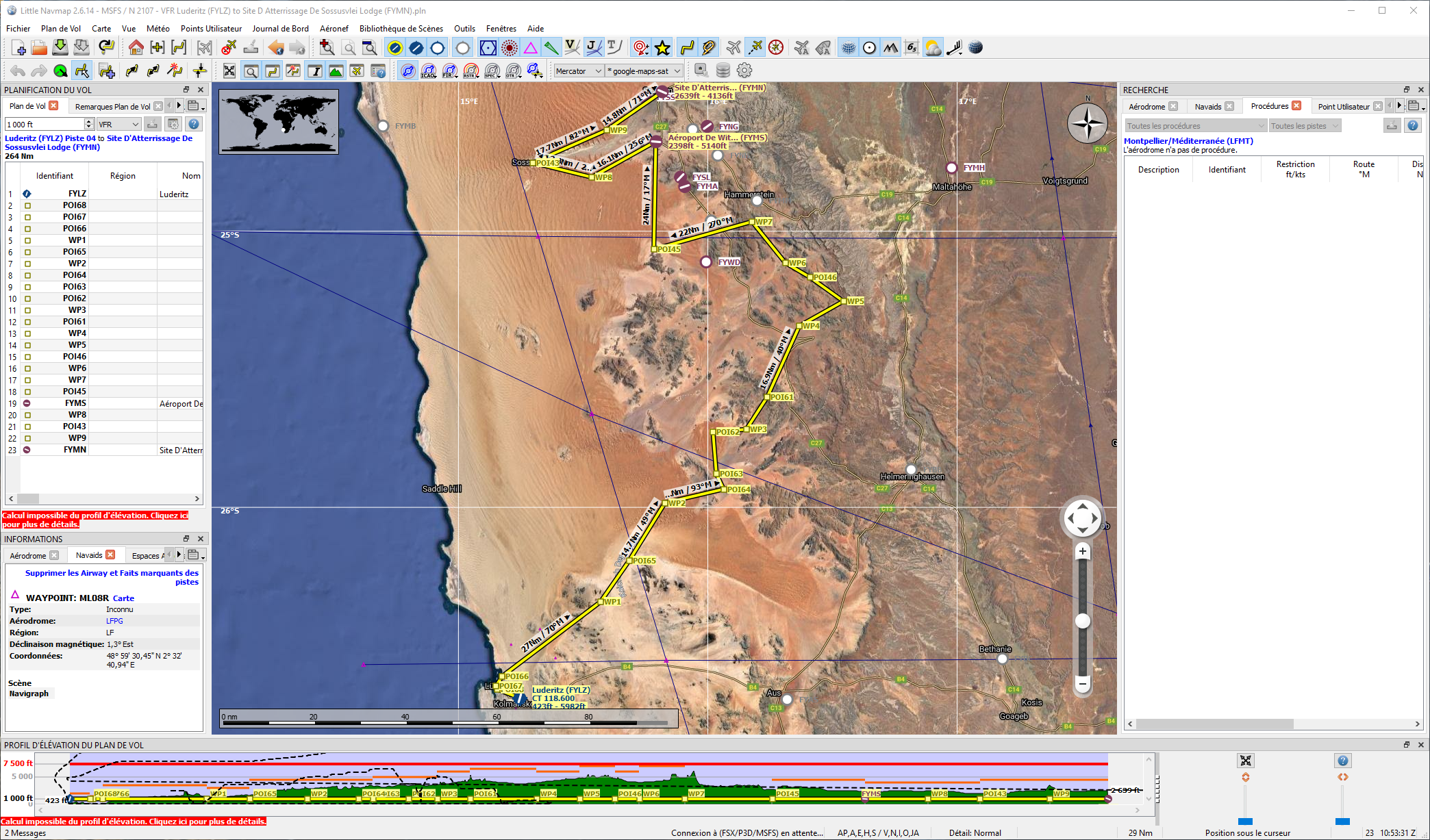Open the Mercator projection dropdown
The image size is (1430, 840).
click(x=579, y=71)
